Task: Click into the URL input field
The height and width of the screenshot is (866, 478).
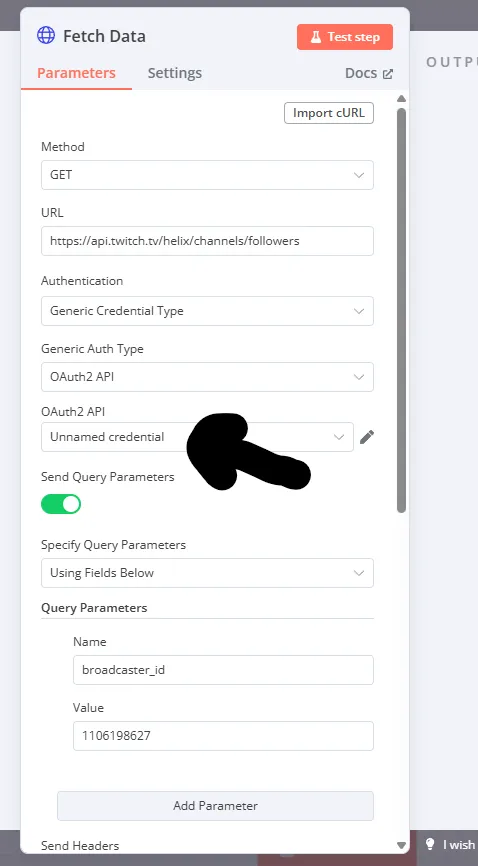Action: tap(207, 241)
